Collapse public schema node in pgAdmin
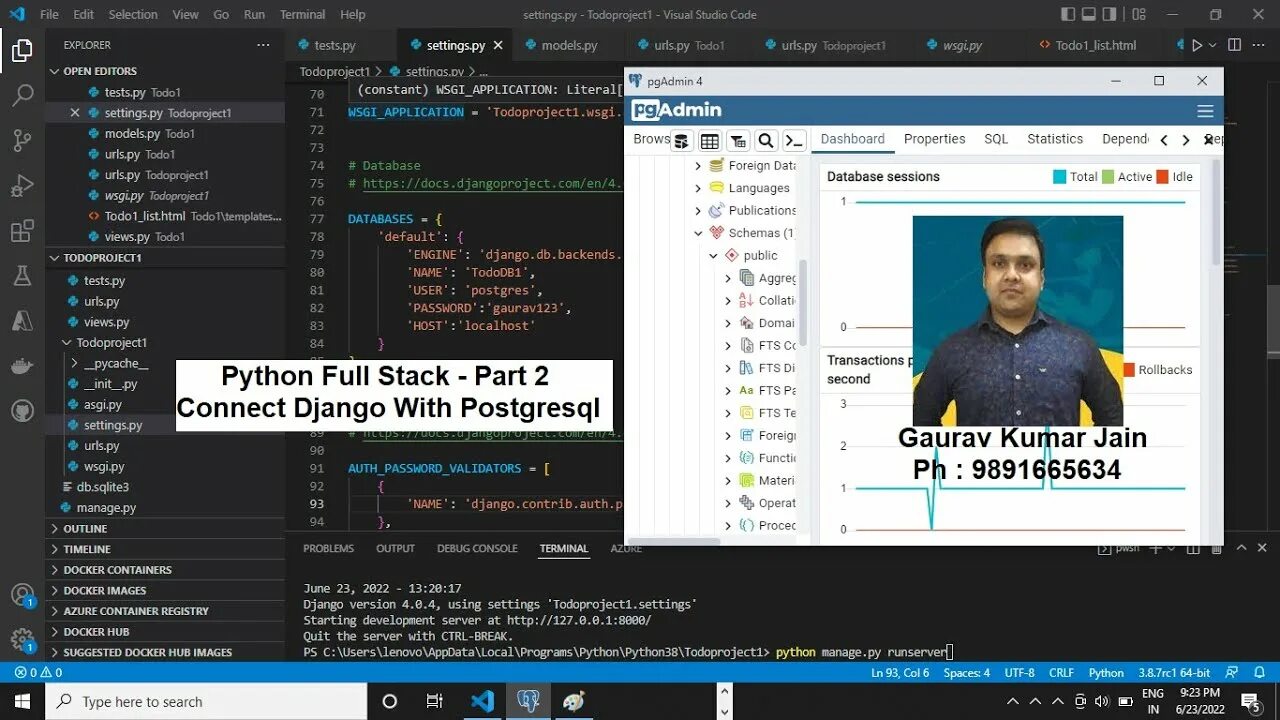This screenshot has width=1280, height=720. tap(713, 256)
